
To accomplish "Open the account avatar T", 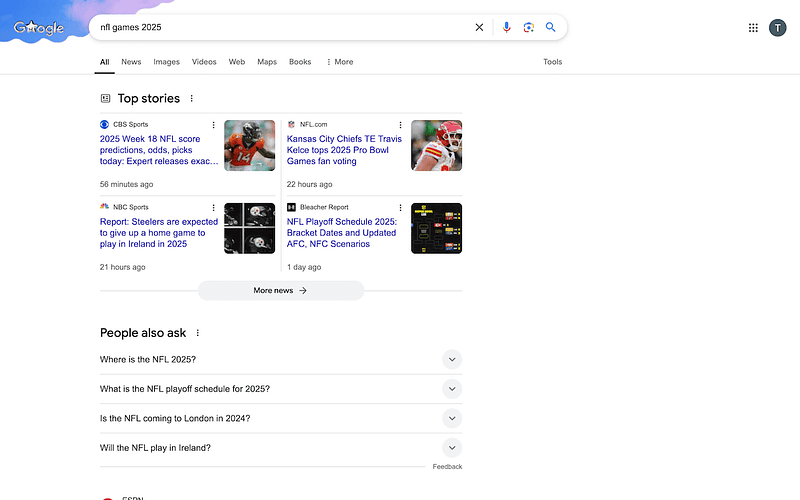I will pos(778,28).
